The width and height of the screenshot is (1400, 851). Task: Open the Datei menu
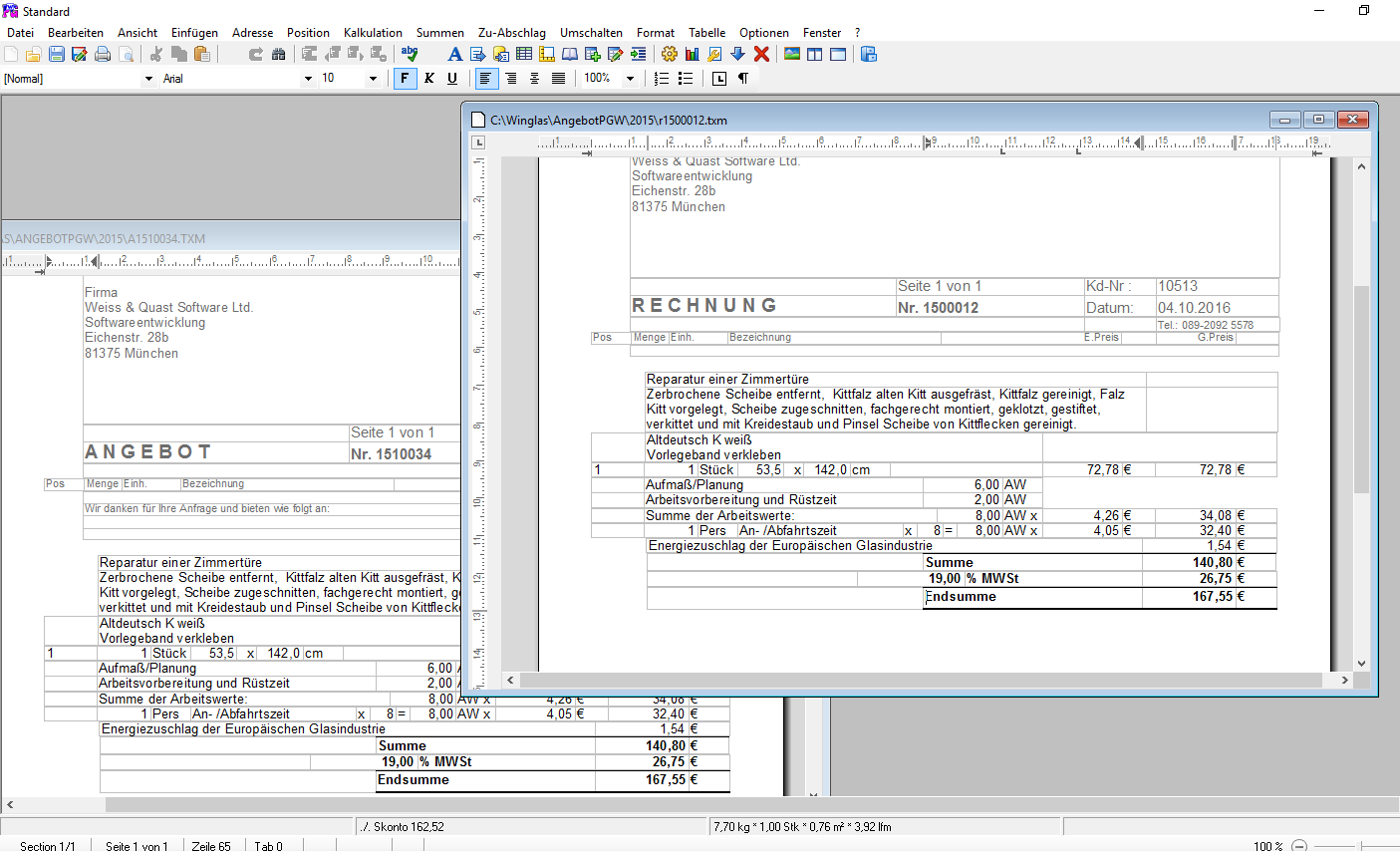click(20, 33)
